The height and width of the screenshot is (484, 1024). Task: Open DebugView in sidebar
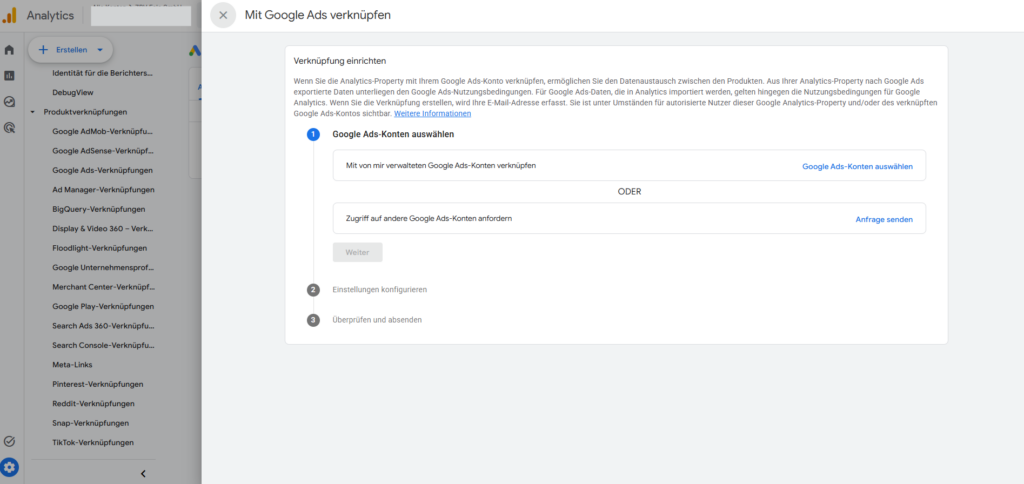tap(72, 93)
